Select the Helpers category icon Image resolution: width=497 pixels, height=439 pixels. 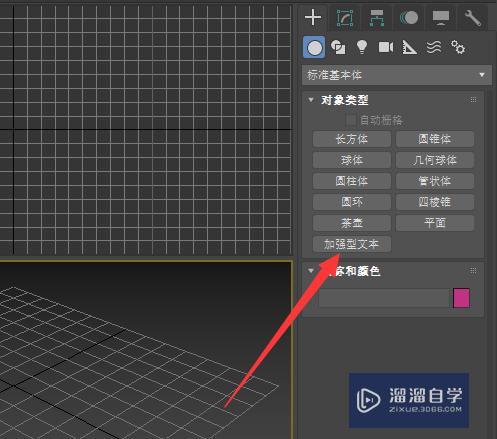409,47
